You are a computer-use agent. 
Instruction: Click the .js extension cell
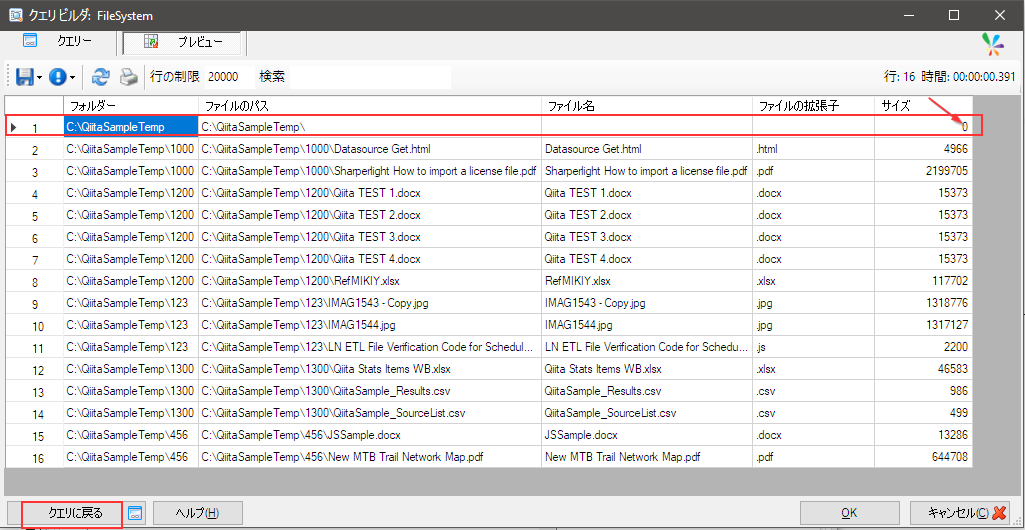click(814, 348)
